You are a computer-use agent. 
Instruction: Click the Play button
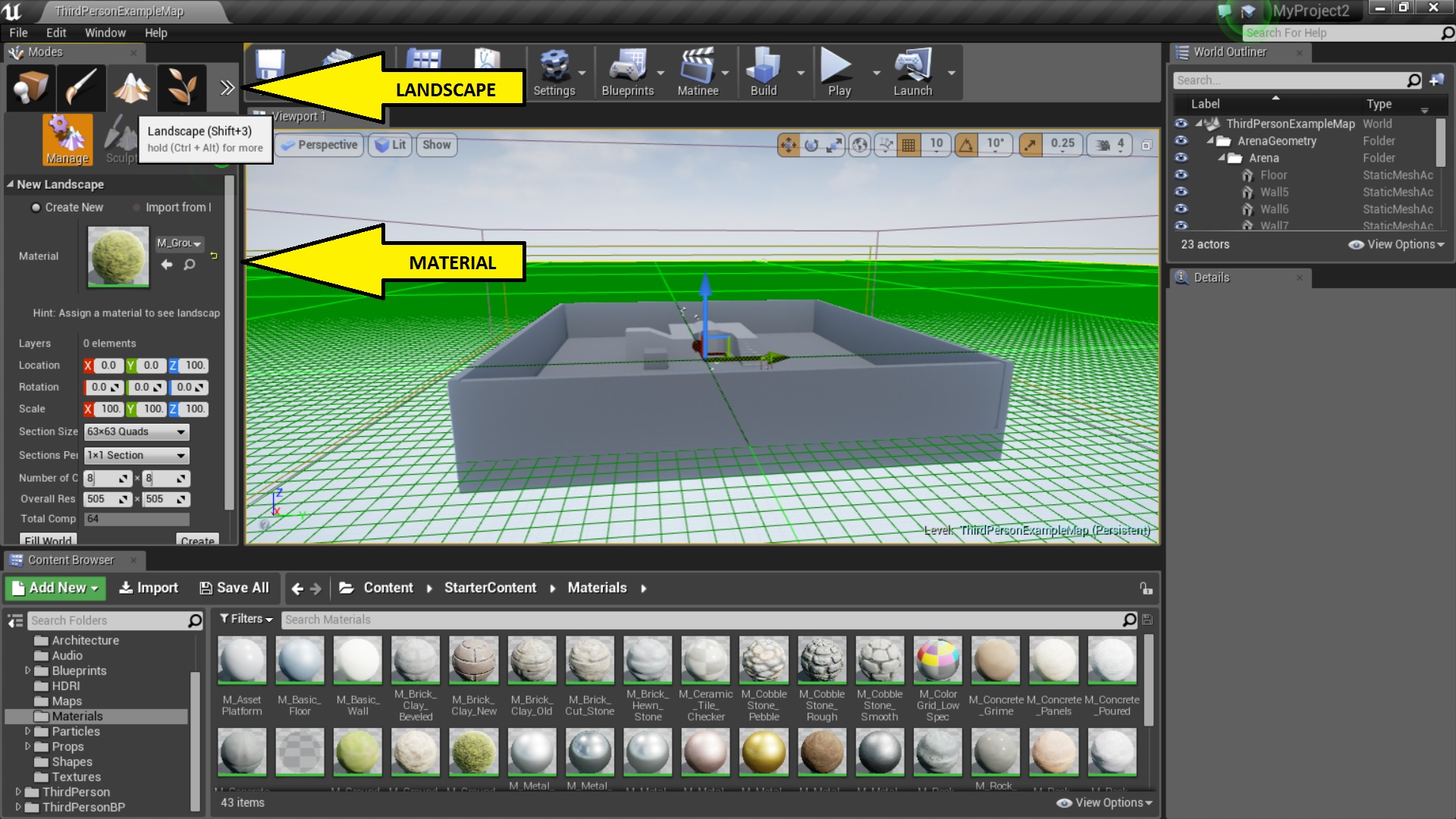(839, 73)
